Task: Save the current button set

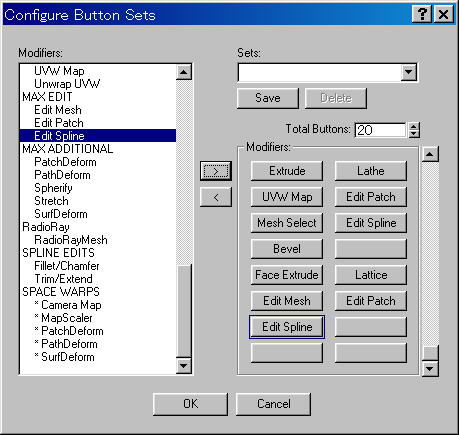Action: pos(268,98)
